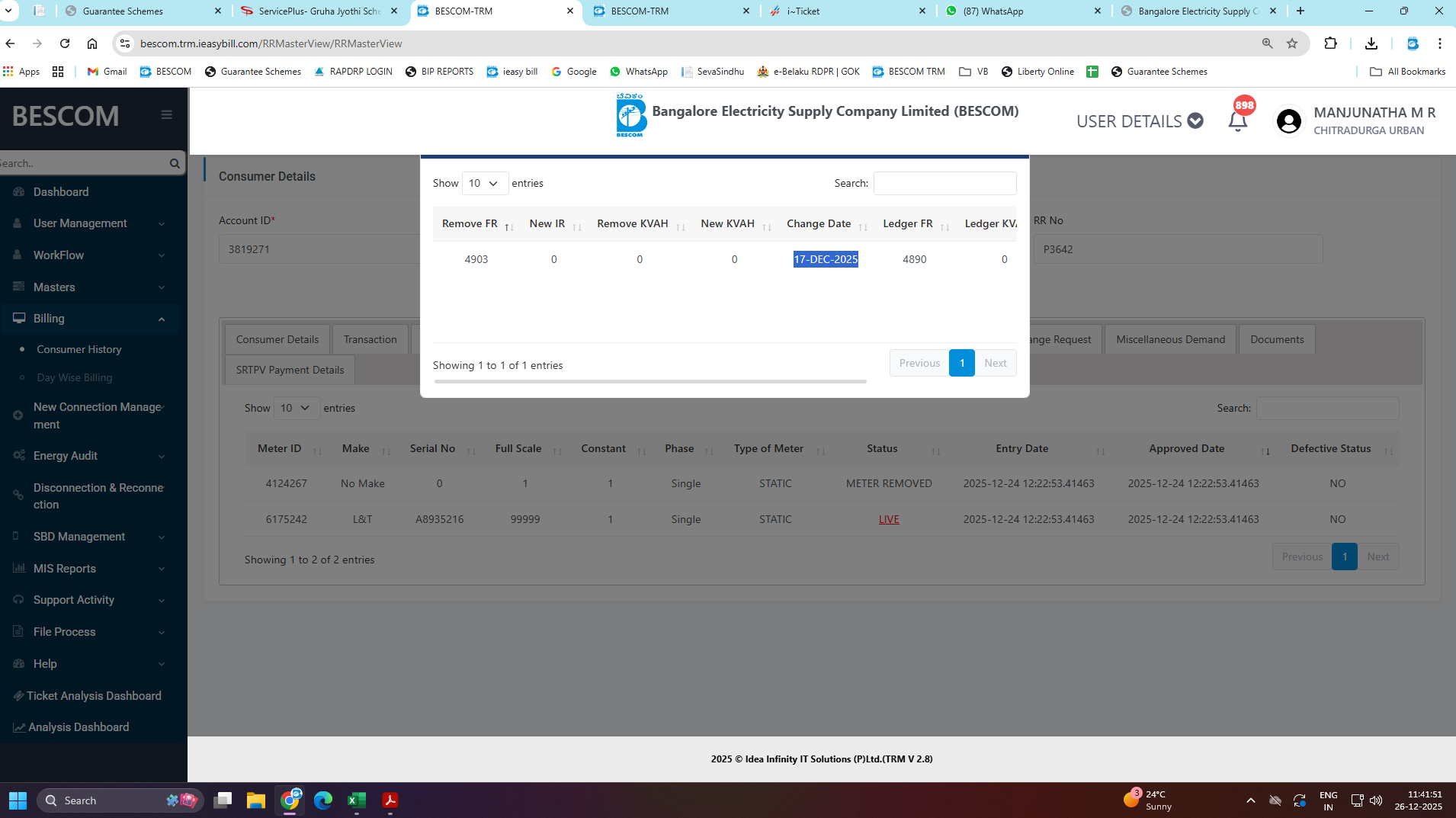Click Next in meter table pagination

(x=1378, y=557)
